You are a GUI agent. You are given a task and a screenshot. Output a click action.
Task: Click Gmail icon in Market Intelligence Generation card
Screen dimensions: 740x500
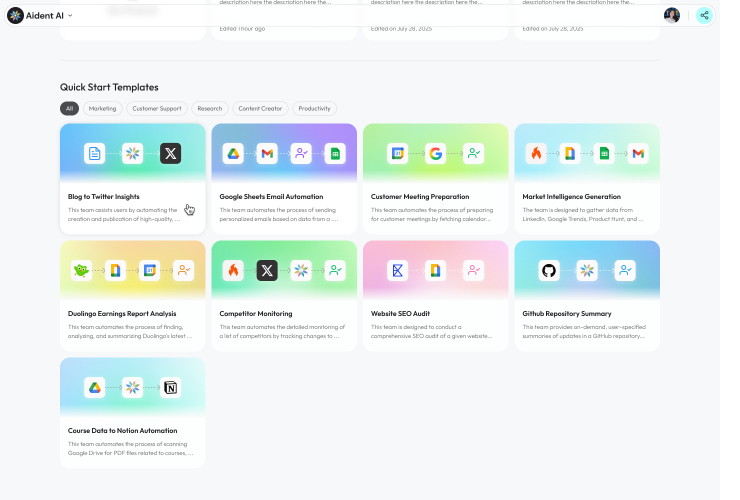point(638,153)
